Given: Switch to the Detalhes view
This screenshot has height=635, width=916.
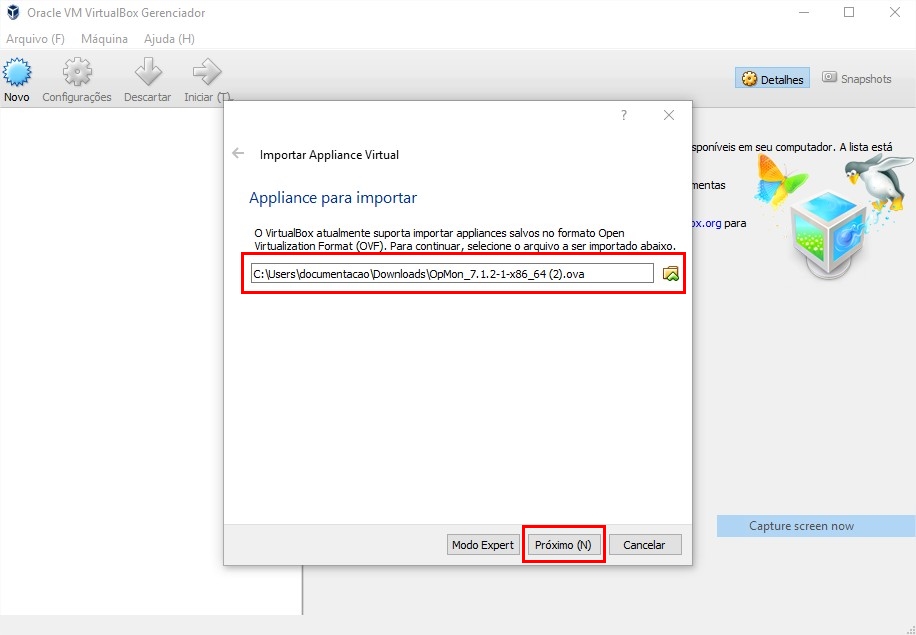Looking at the screenshot, I should 772,79.
